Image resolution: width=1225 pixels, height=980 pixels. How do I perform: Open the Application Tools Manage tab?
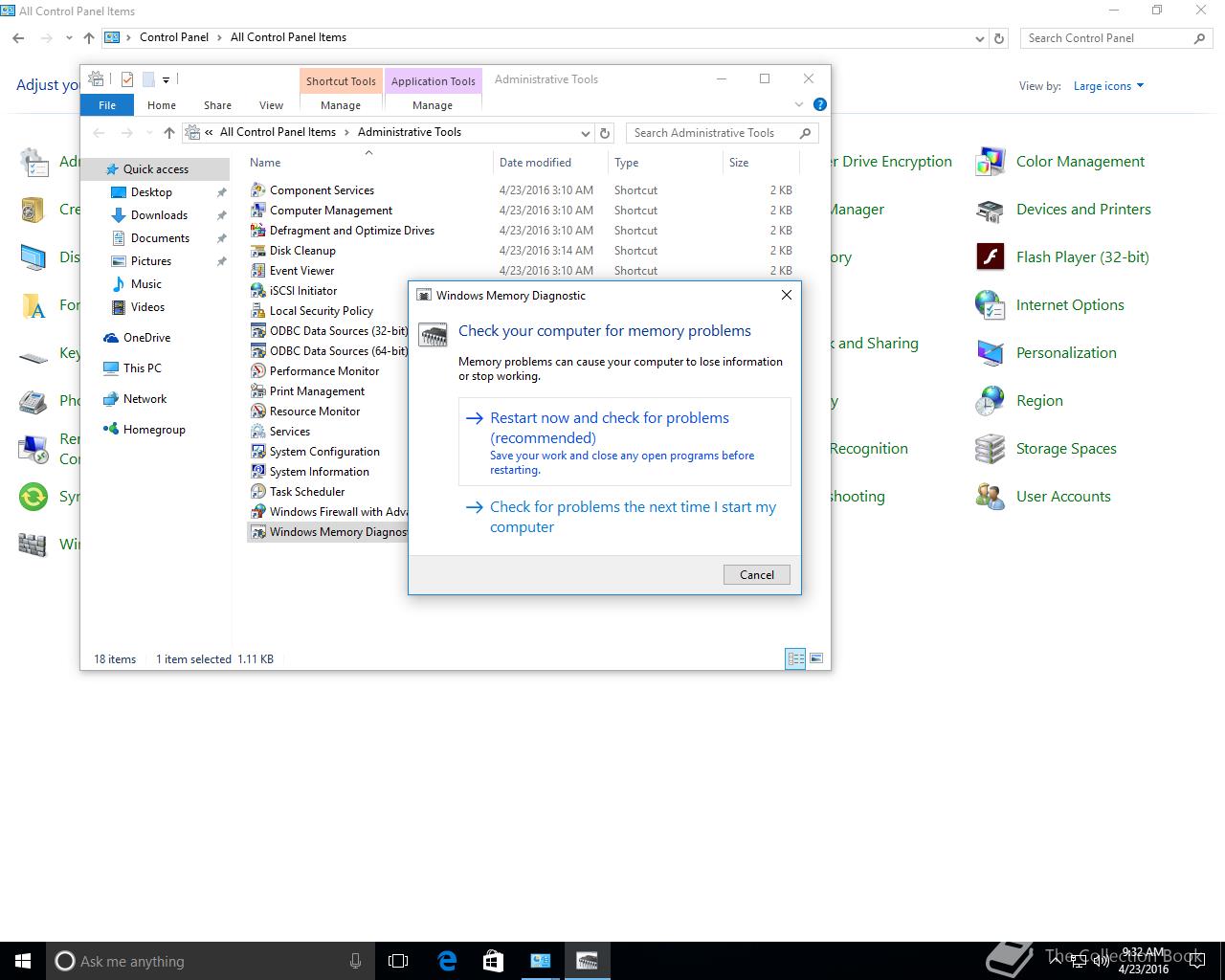433,105
